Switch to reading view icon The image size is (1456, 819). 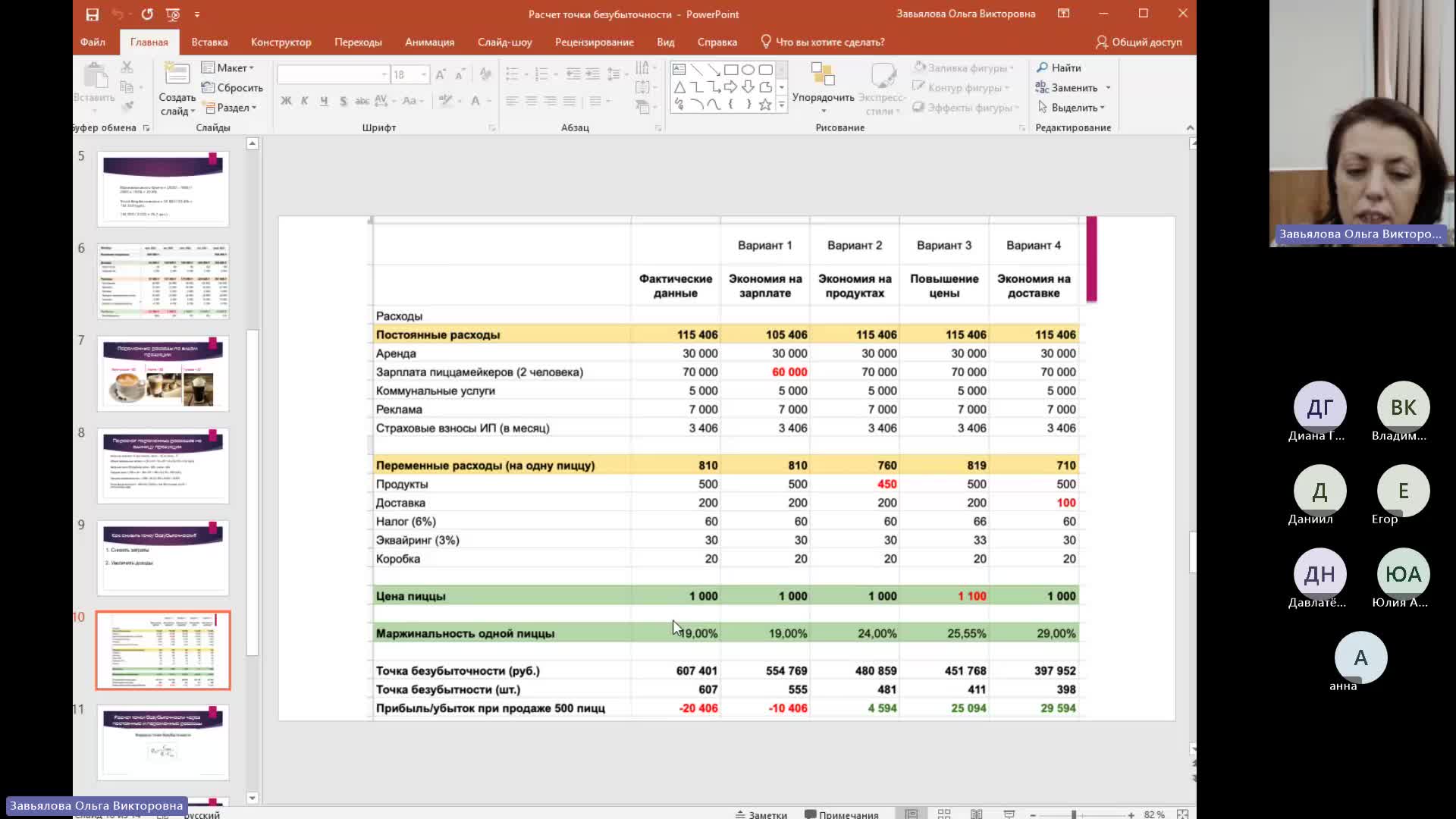pyautogui.click(x=977, y=814)
